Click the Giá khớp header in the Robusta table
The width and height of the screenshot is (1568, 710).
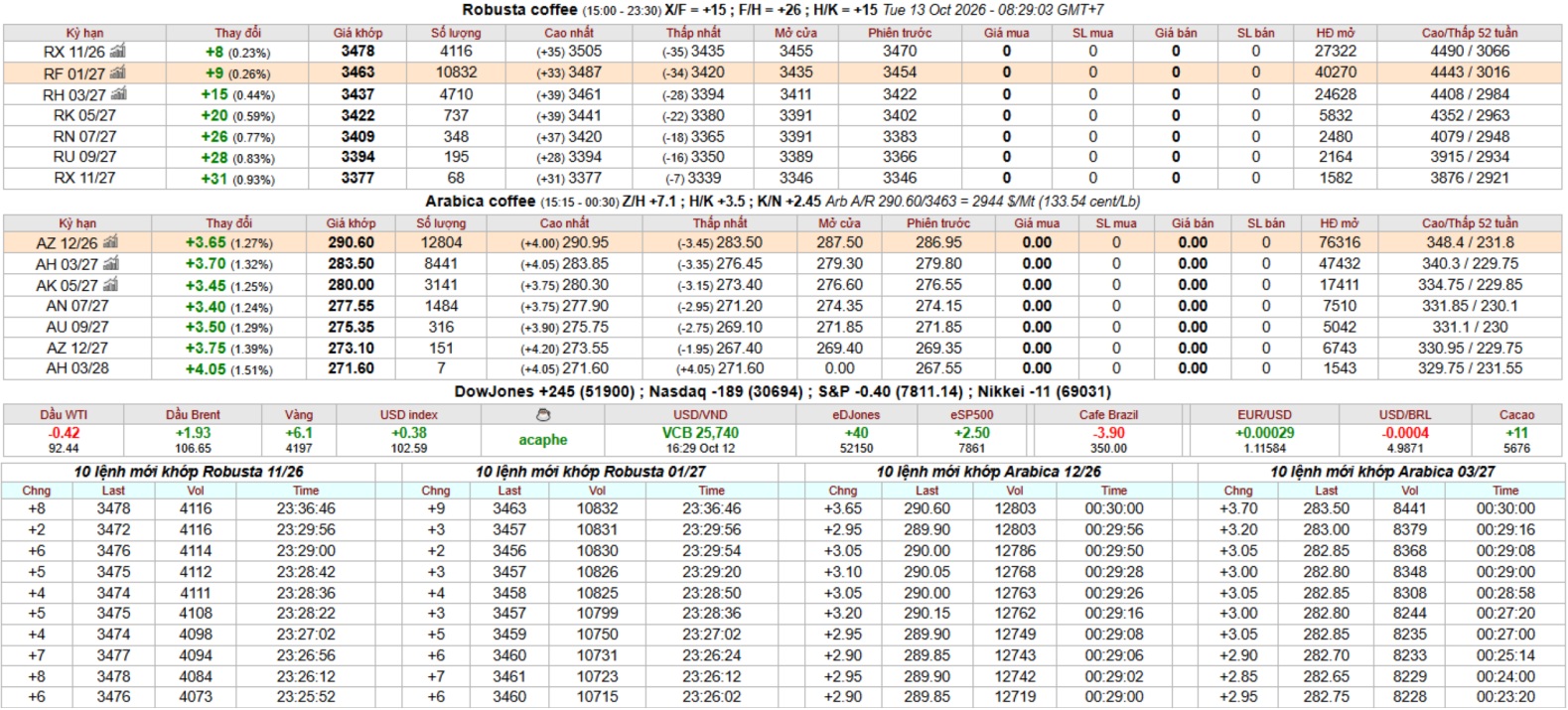(x=357, y=33)
